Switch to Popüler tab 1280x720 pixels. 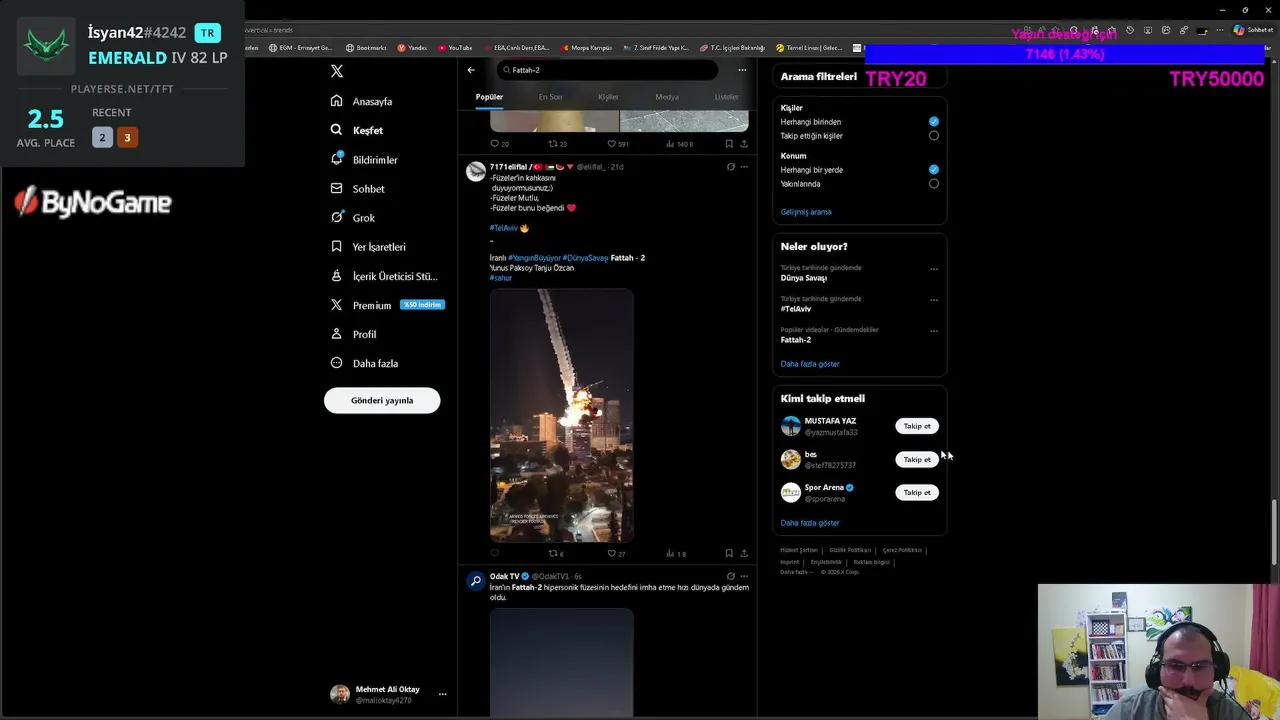pos(489,97)
